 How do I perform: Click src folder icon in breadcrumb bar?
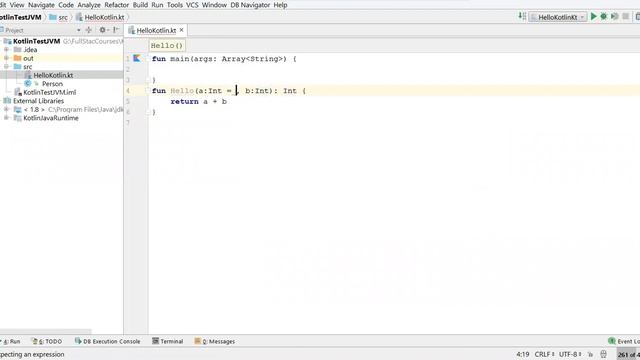tap(53, 17)
